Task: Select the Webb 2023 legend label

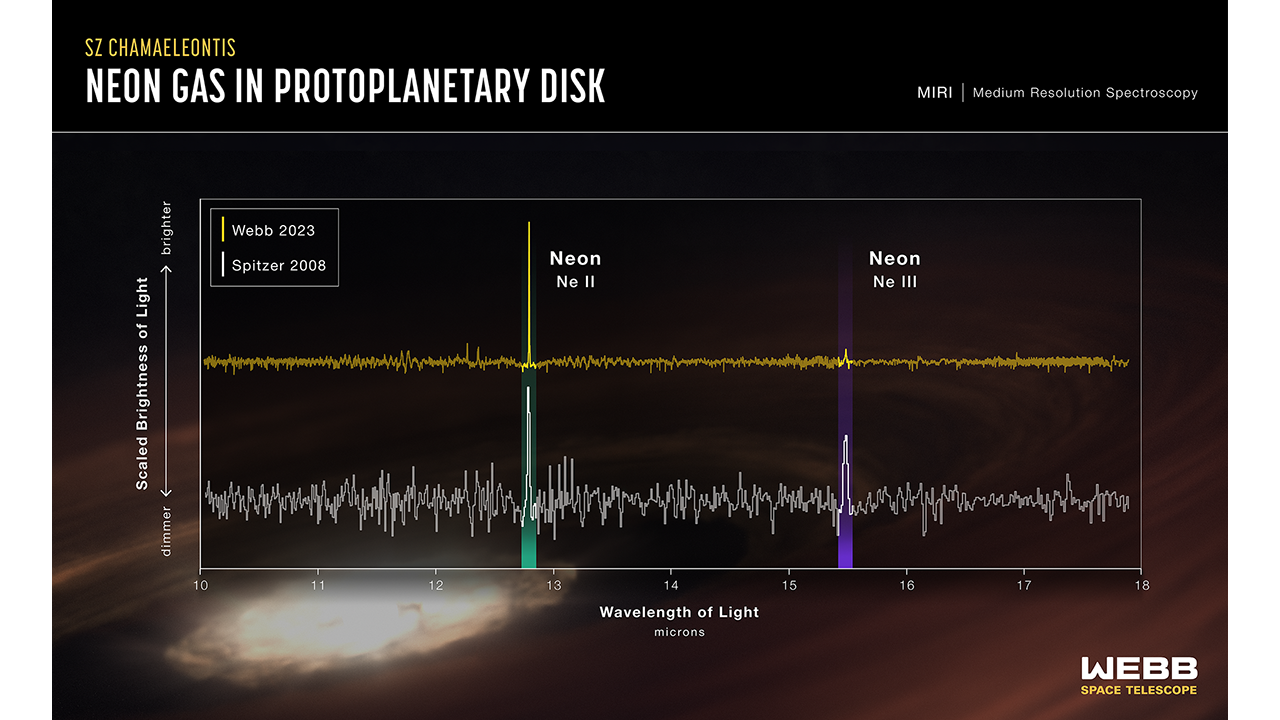Action: click(x=273, y=230)
